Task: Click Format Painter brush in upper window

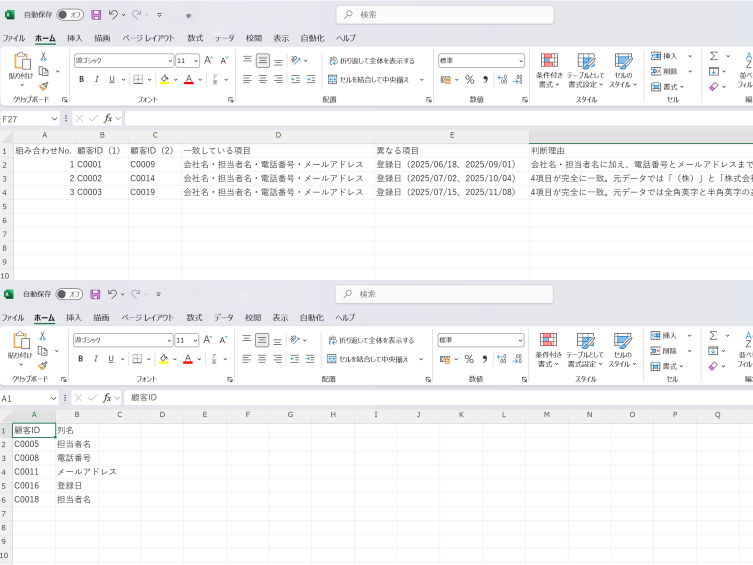Action: pos(43,86)
